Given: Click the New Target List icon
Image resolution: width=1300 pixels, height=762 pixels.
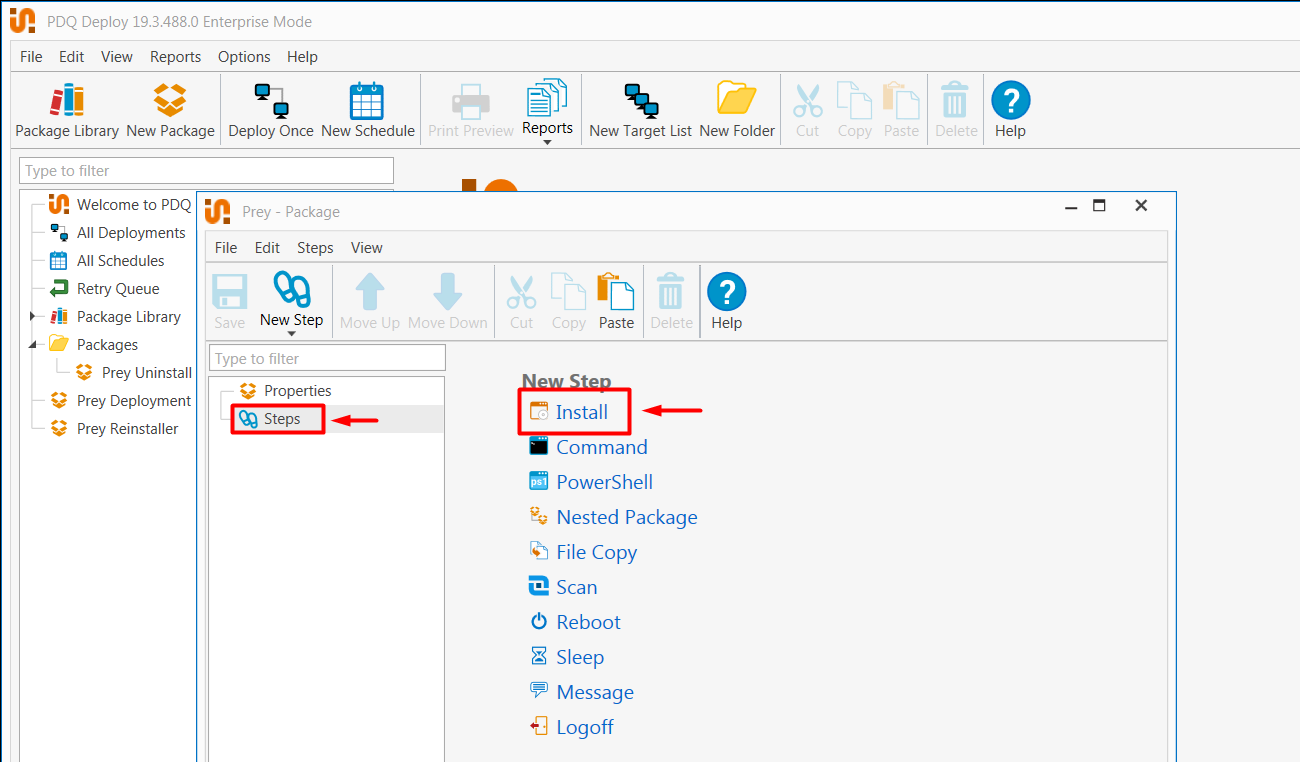Looking at the screenshot, I should [640, 110].
